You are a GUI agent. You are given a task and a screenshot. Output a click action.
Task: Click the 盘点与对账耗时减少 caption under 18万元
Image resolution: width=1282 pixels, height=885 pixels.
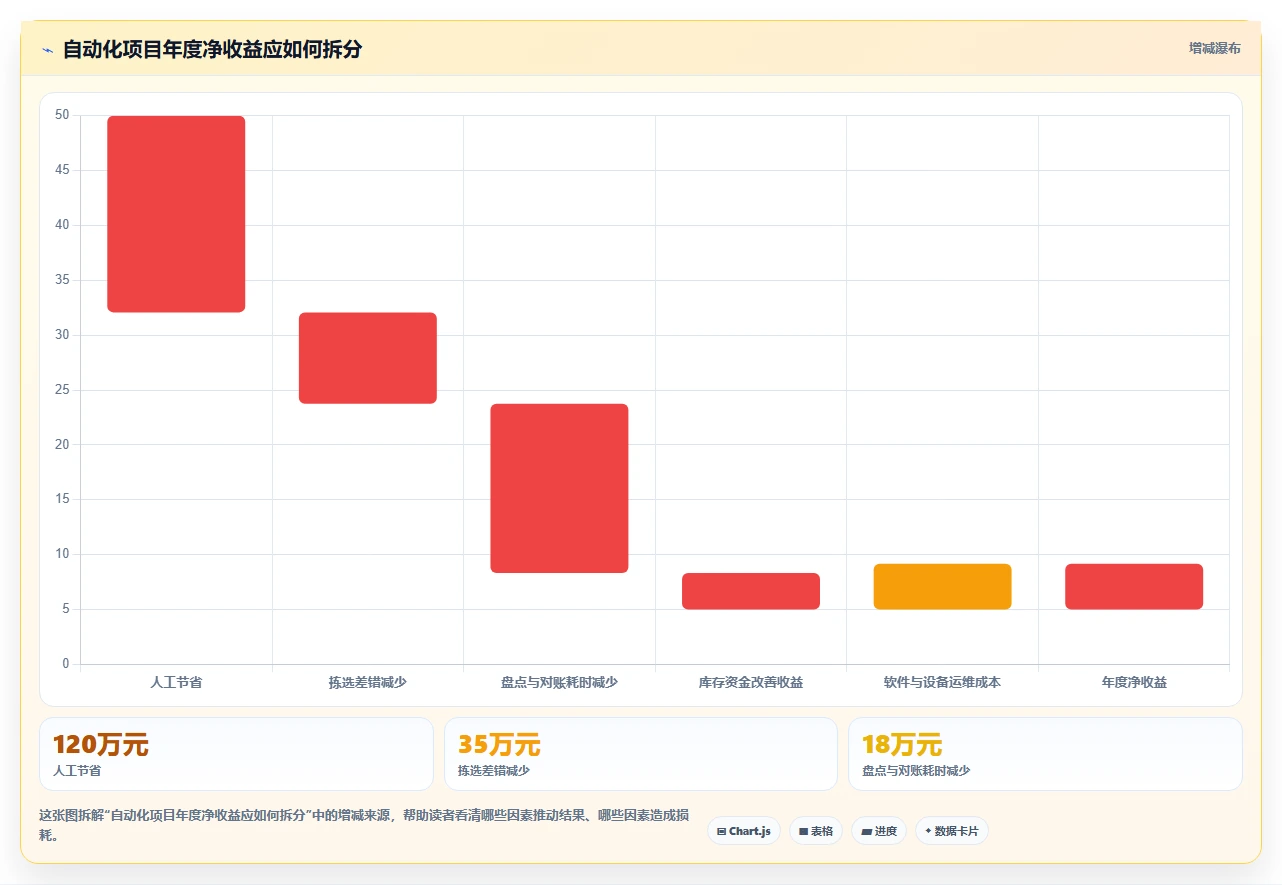pyautogui.click(x=916, y=771)
